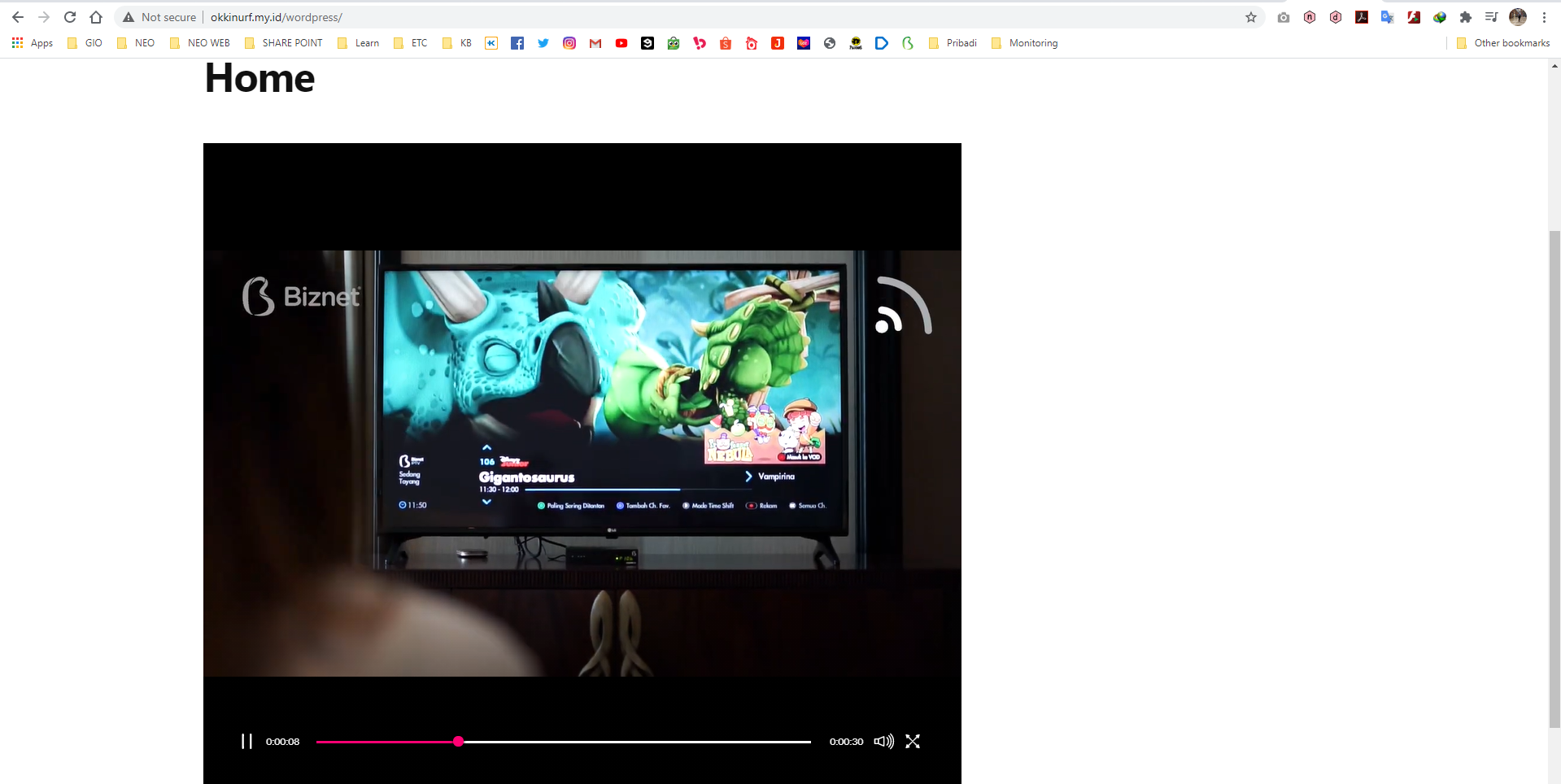
Task: Open the Facebook bookmark
Action: pos(517,43)
